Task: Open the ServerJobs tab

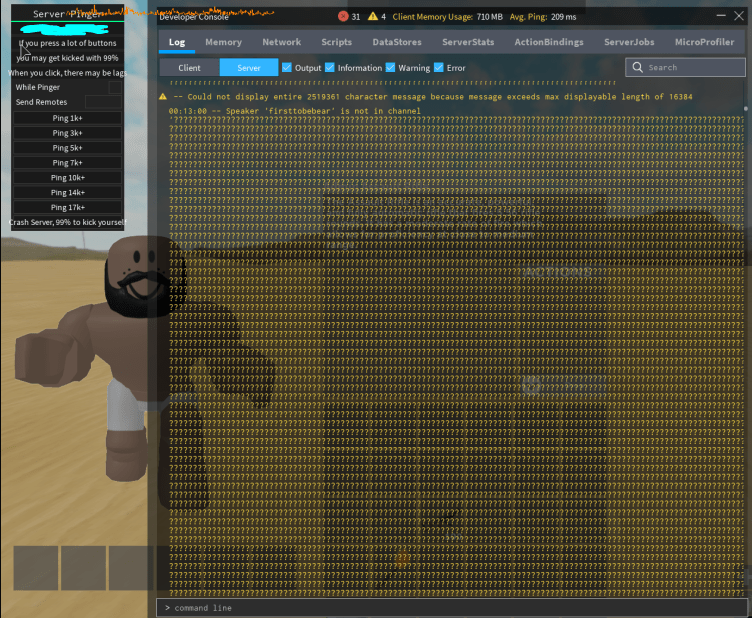Action: [629, 42]
